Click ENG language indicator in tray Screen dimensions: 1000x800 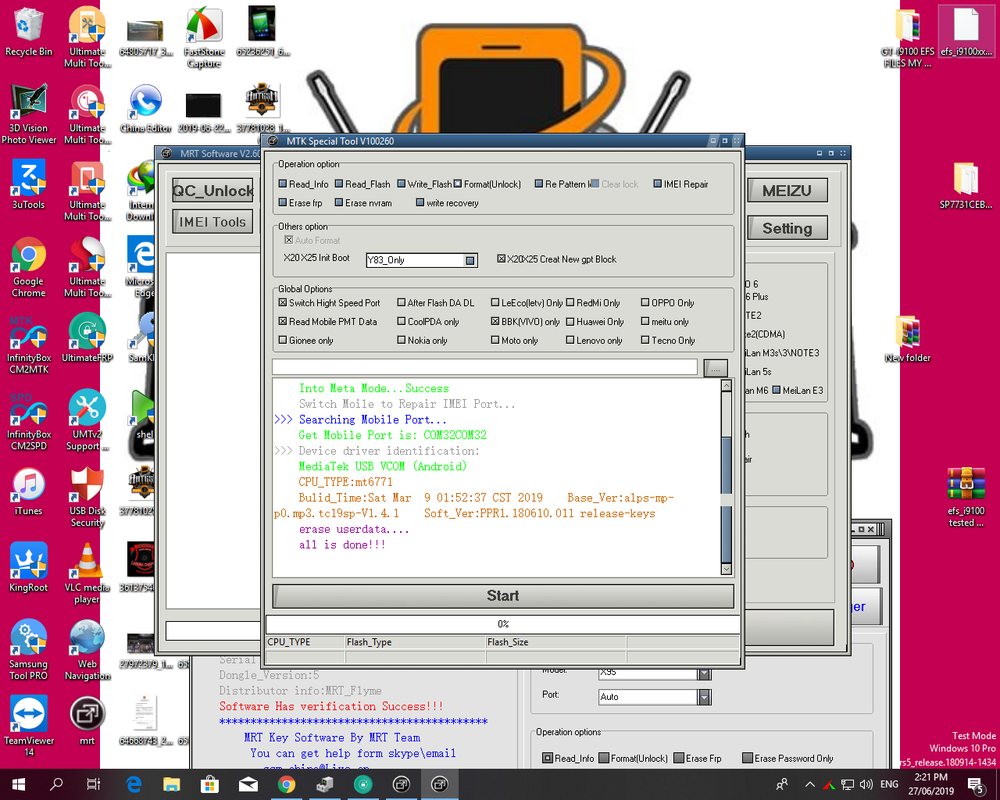[890, 784]
